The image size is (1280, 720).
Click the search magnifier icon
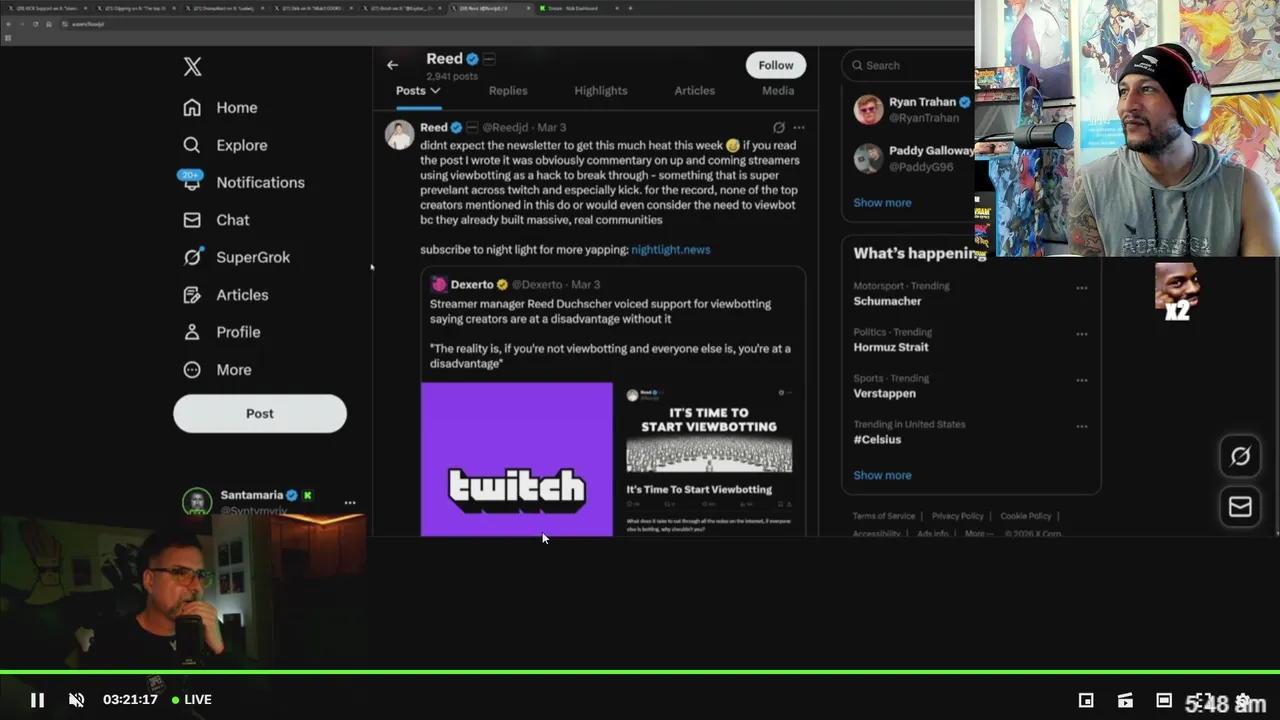857,65
